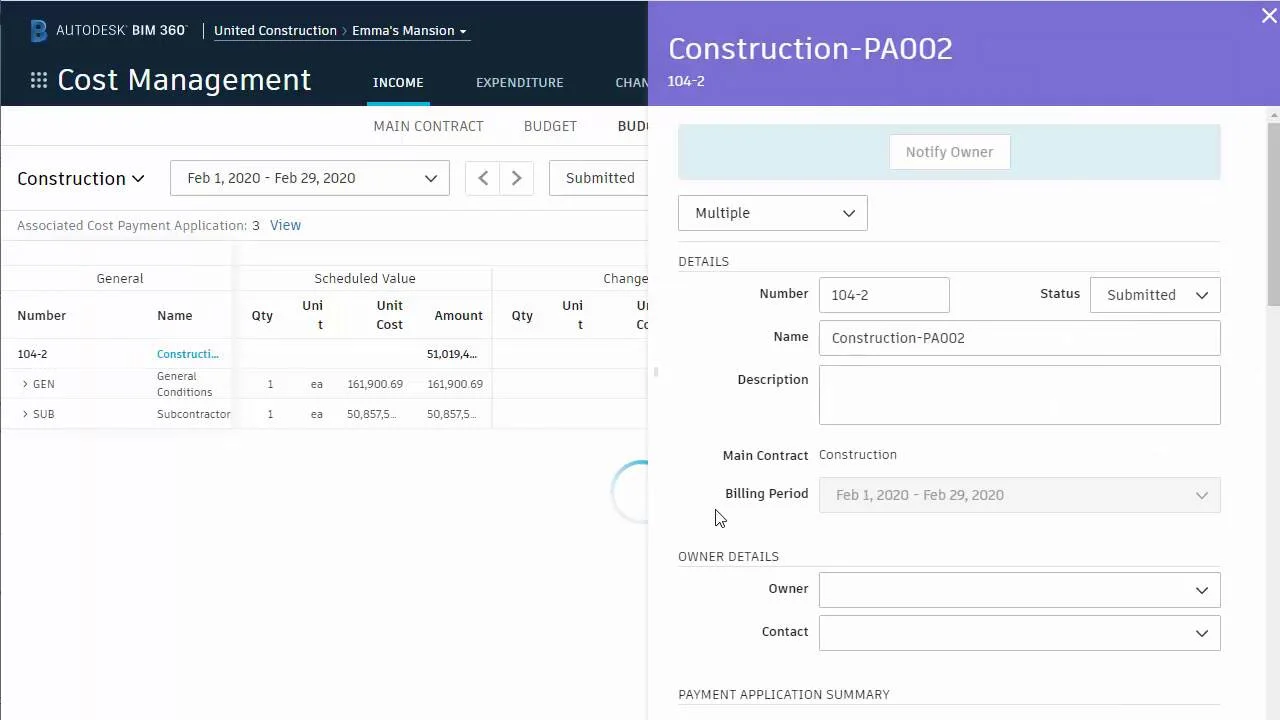
Task: Click the Notify Owner button
Action: point(949,152)
